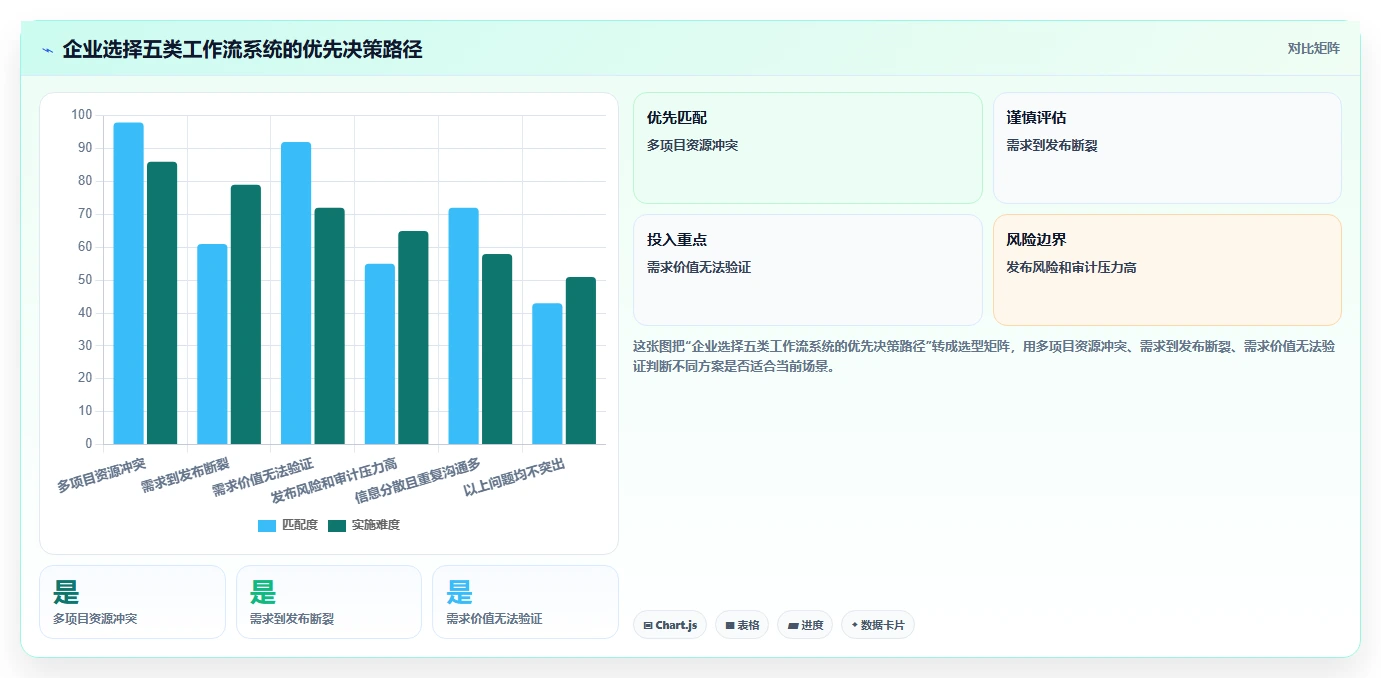1381x678 pixels.
Task: Click green 实施难度 bar for 发布风险和审计压力高
Action: (414, 337)
